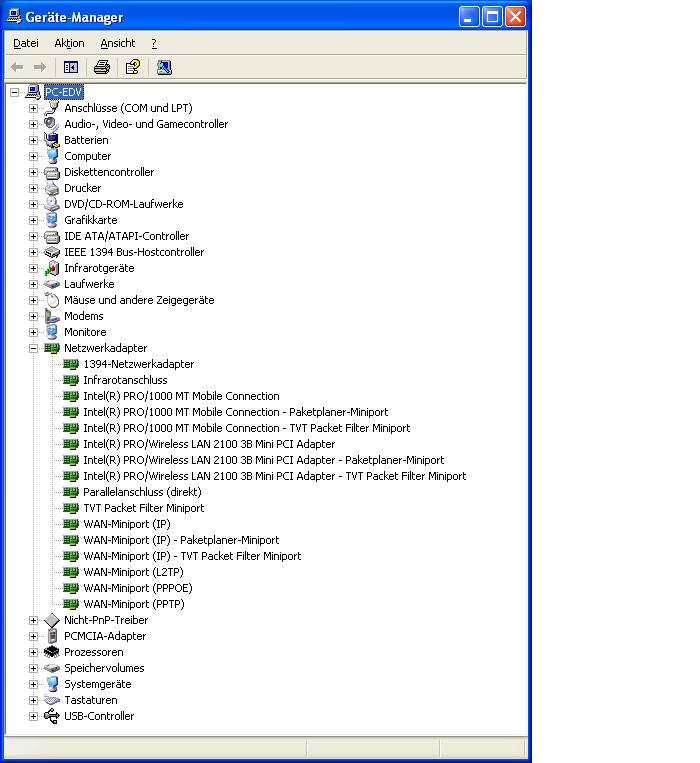Click the Netzwerkadapter category icon
Screen dimensions: 700x763
(x=52, y=348)
